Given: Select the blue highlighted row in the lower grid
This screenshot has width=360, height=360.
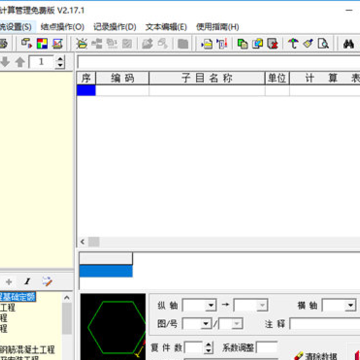Looking at the screenshot, I should point(106,271).
